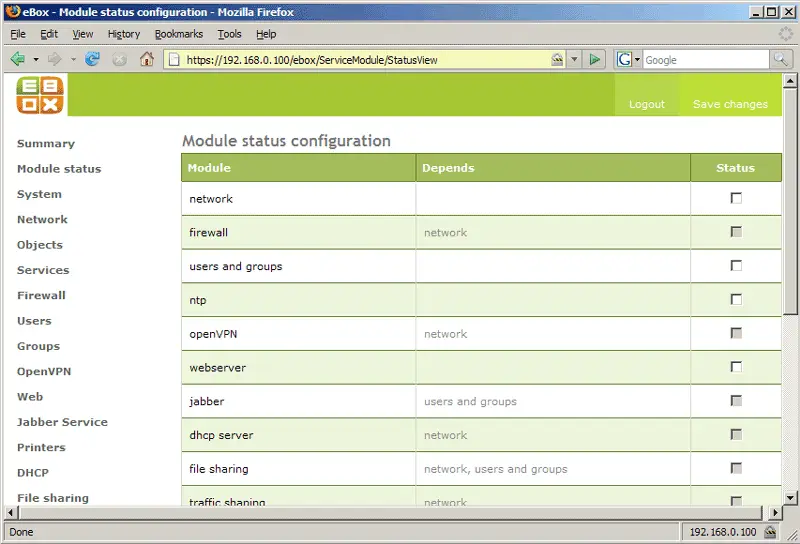Image resolution: width=800 pixels, height=544 pixels.
Task: Open Users in the sidebar
Action: pos(34,321)
